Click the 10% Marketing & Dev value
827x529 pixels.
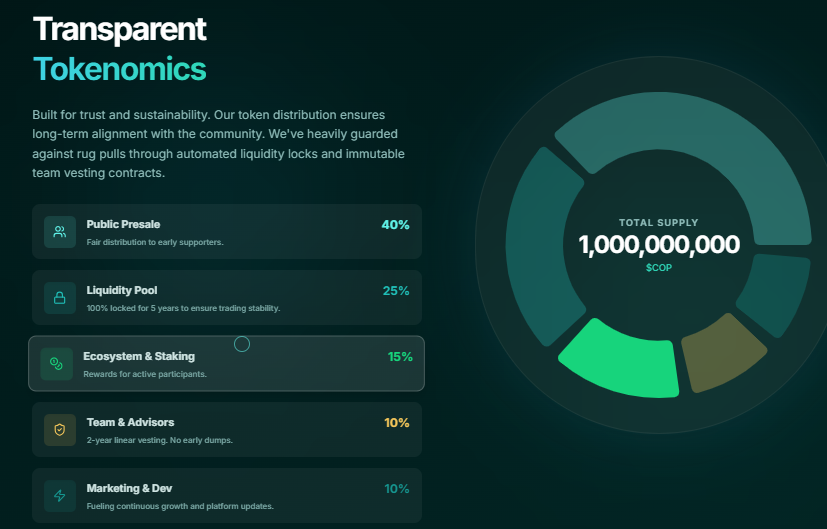[397, 488]
